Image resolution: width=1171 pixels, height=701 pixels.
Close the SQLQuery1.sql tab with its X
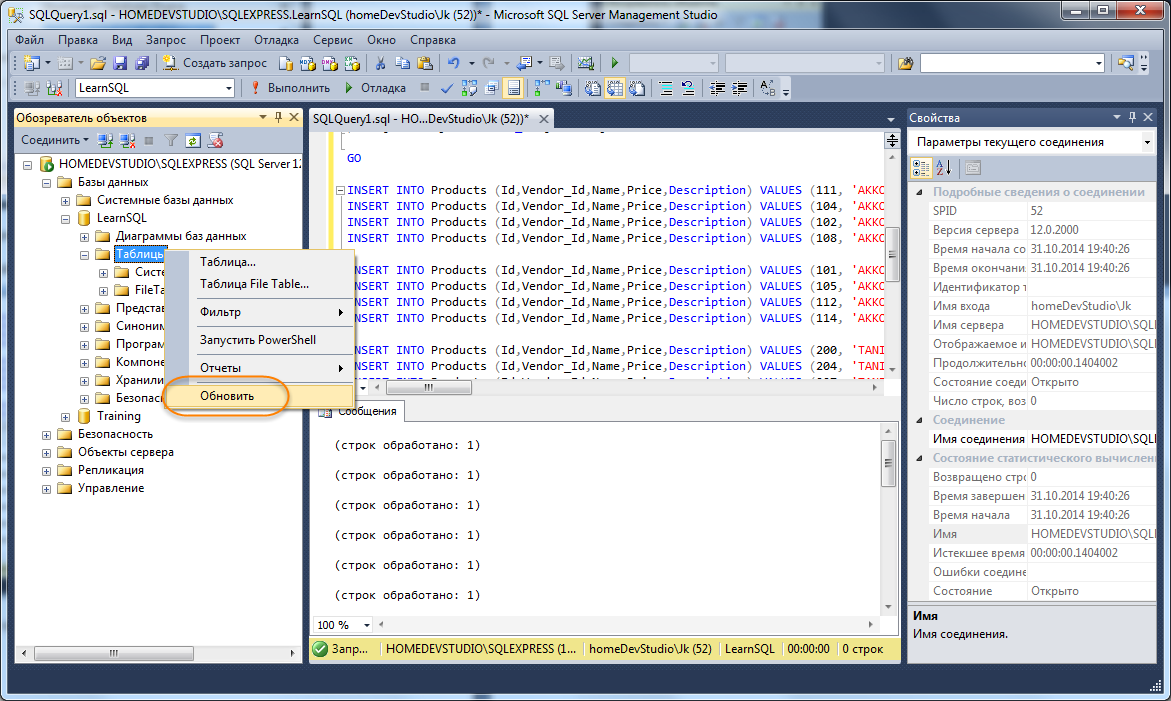coord(544,119)
